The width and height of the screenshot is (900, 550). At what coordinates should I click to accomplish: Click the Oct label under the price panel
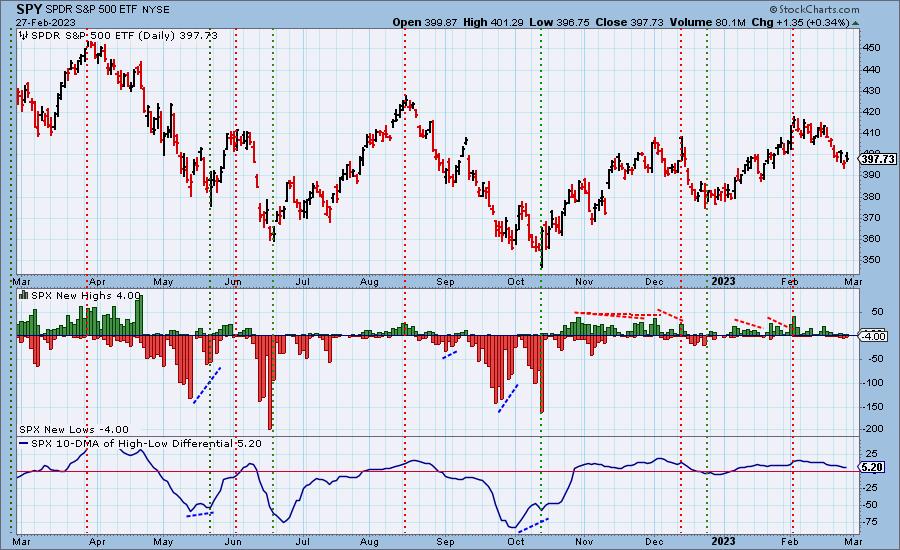coord(516,281)
